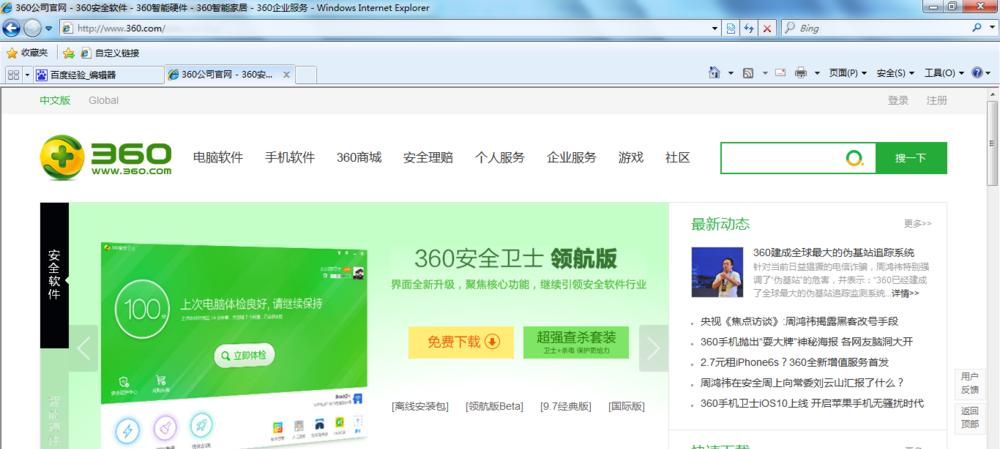Click the 超强查杀套装 button
1000x449 pixels.
point(576,342)
